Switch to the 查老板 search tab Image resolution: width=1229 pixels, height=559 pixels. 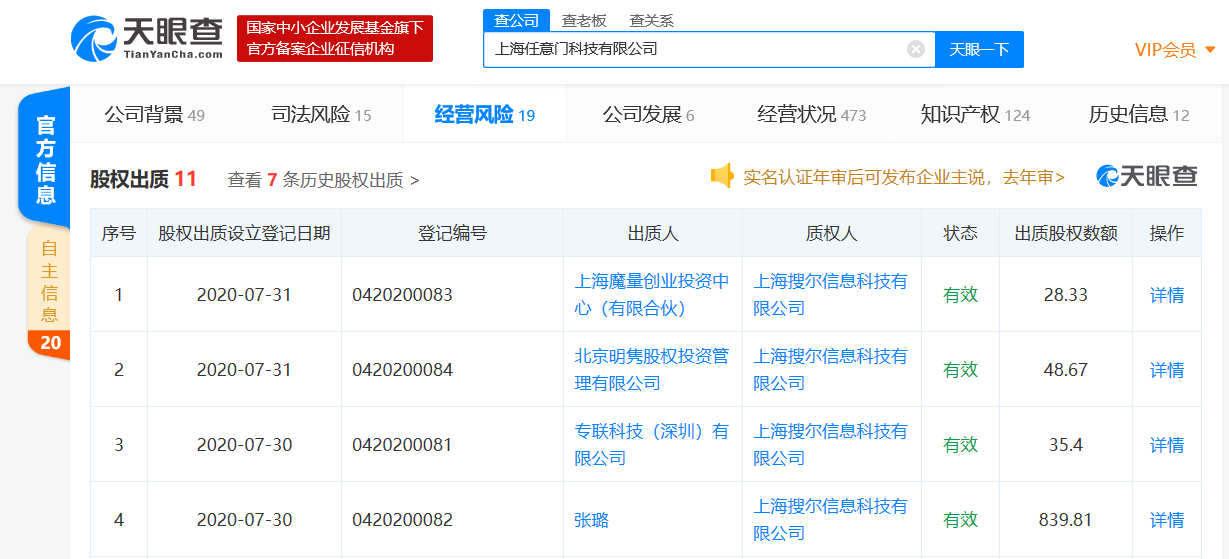point(584,20)
